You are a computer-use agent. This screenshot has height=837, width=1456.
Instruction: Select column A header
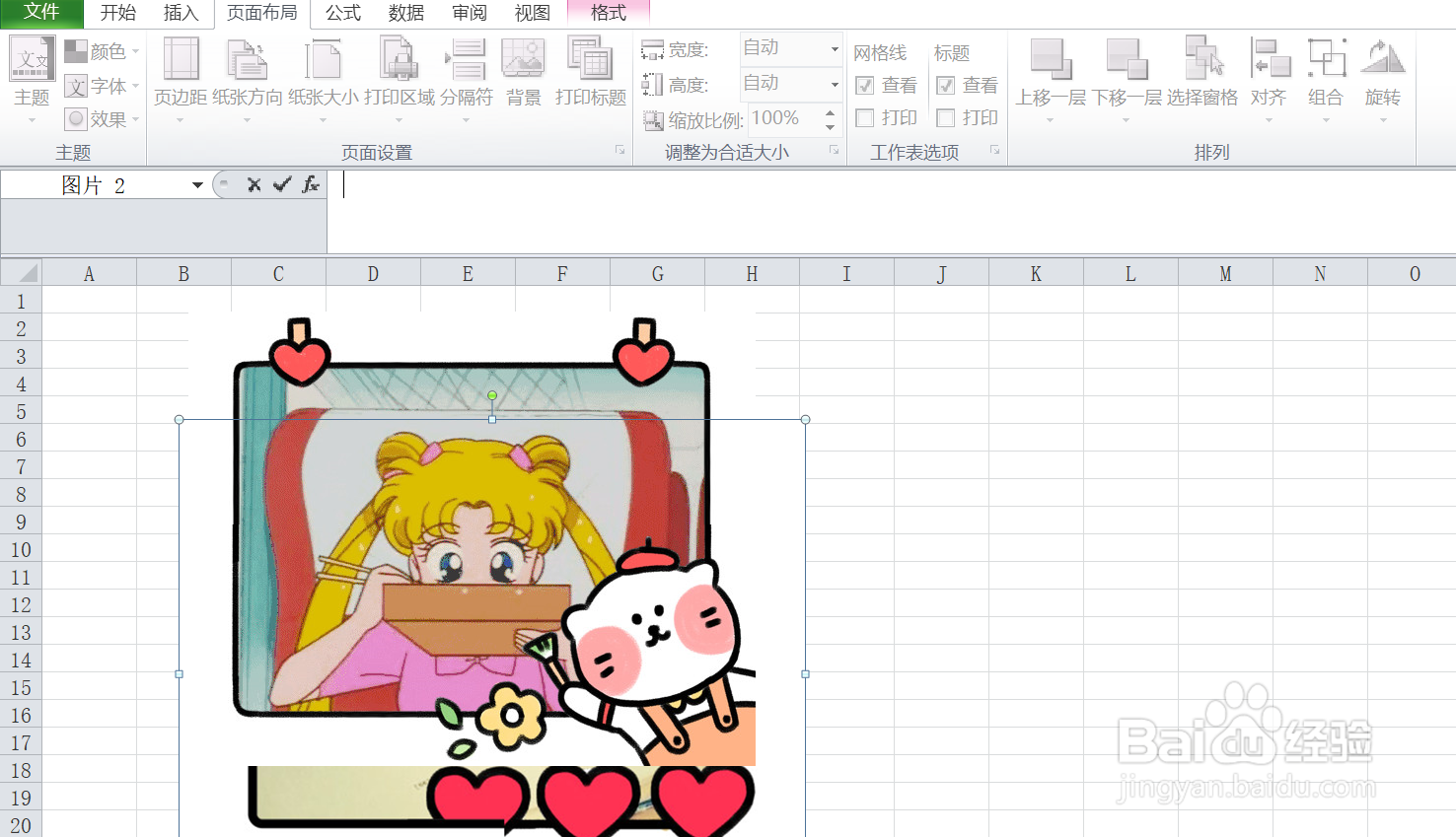[89, 273]
